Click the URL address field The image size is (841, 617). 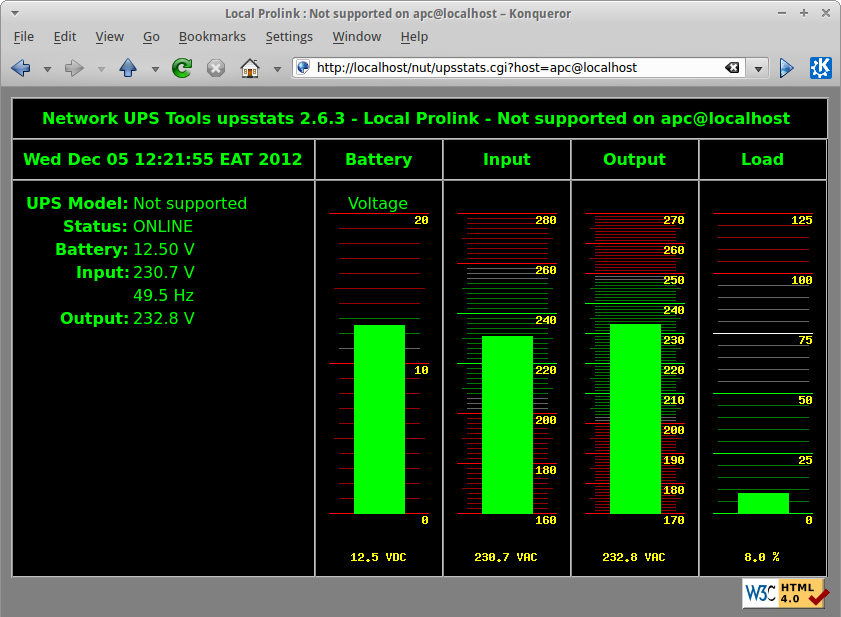pos(518,68)
